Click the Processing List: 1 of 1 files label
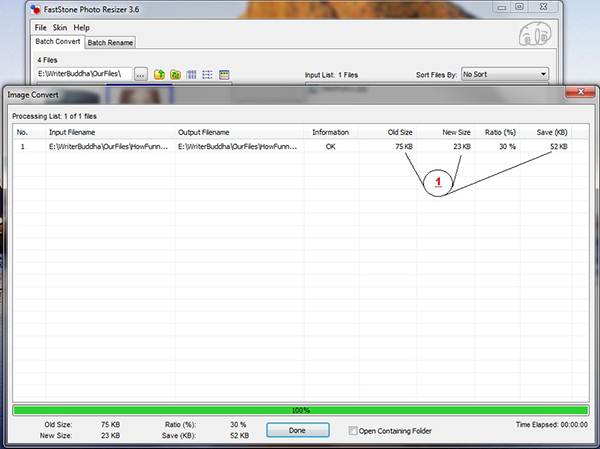The height and width of the screenshot is (449, 600). point(54,116)
